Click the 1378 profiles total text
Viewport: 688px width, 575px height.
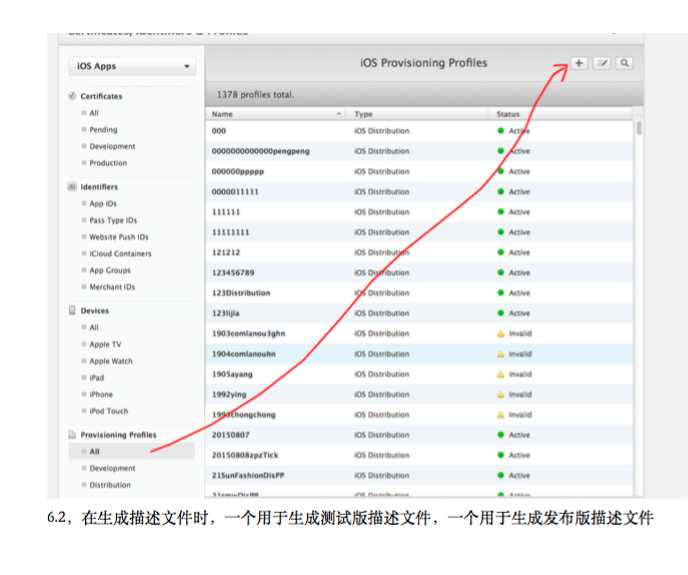click(255, 95)
